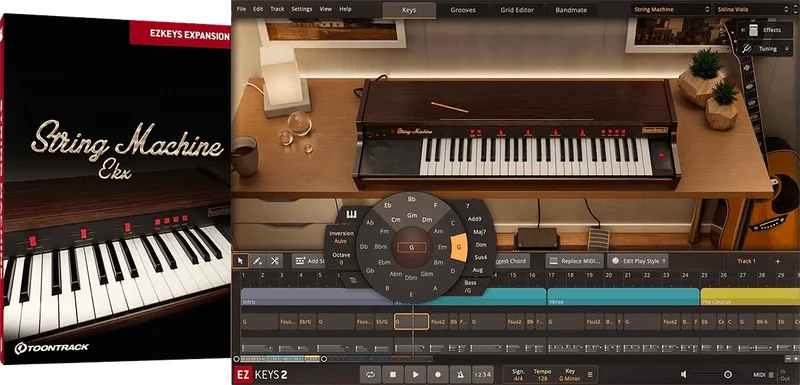
Task: Open the Edit Play Style panel
Action: [x=638, y=261]
